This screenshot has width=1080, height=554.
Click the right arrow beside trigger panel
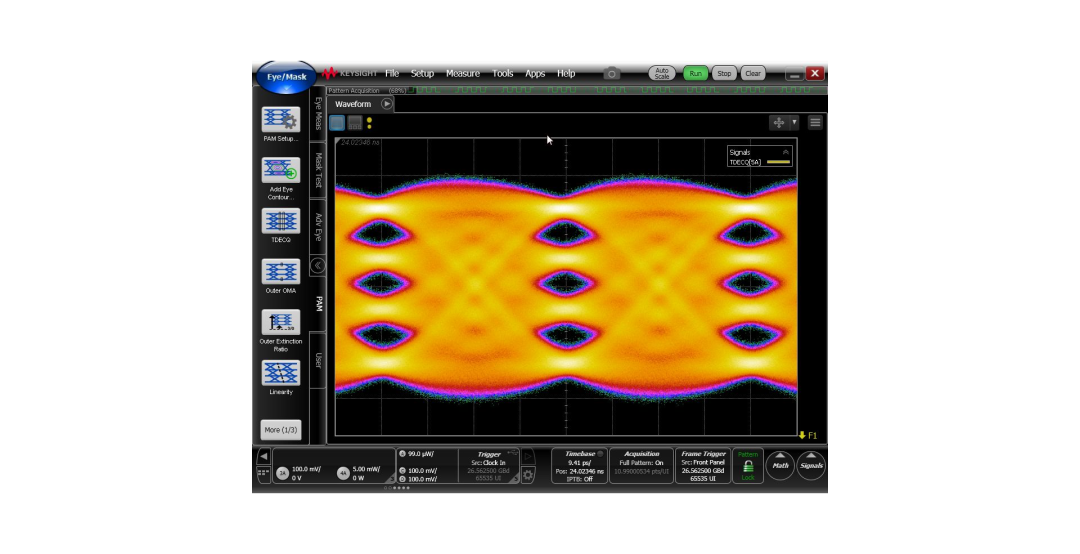pos(528,456)
